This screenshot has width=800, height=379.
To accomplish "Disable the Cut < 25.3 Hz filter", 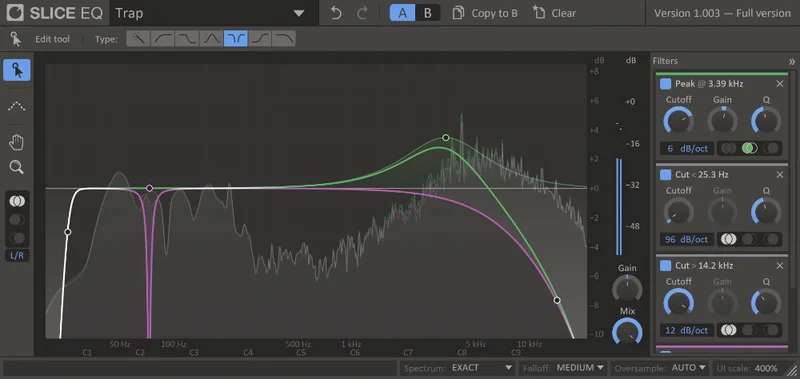I will coord(665,175).
